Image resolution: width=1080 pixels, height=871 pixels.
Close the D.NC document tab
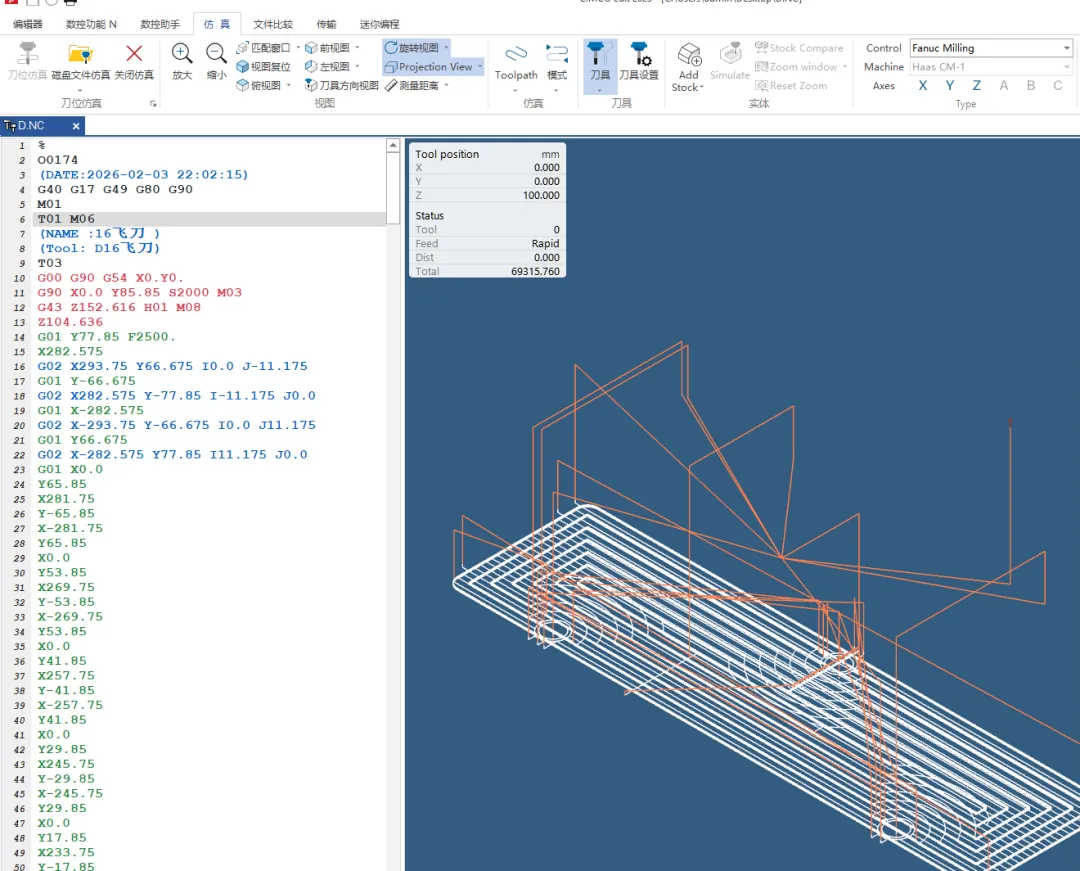76,126
